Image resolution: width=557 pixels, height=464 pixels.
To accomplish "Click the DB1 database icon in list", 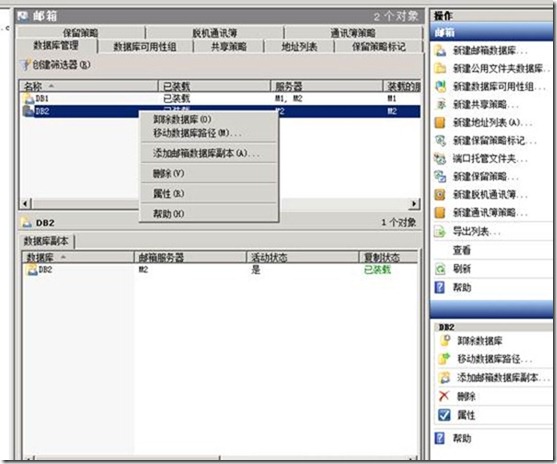I will point(28,98).
